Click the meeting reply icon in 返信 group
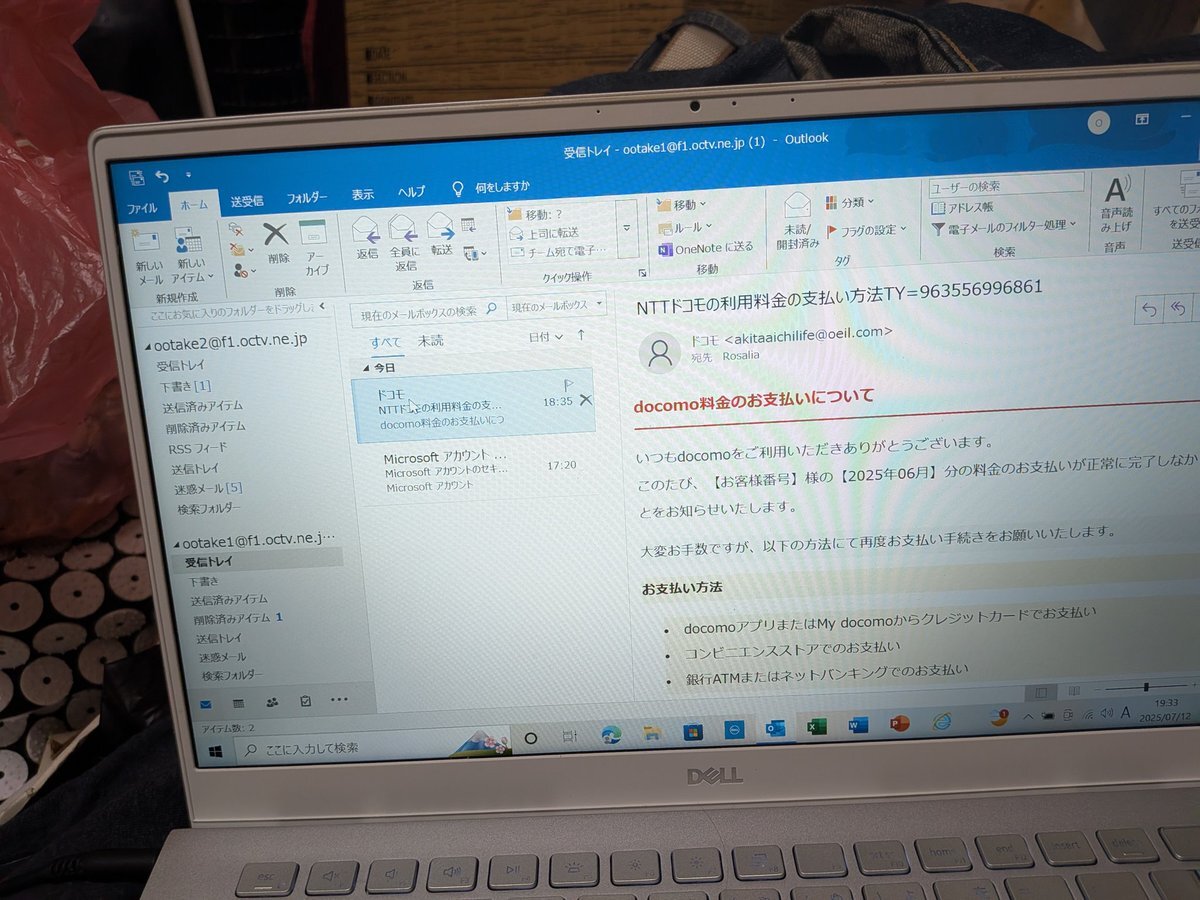 coord(467,225)
